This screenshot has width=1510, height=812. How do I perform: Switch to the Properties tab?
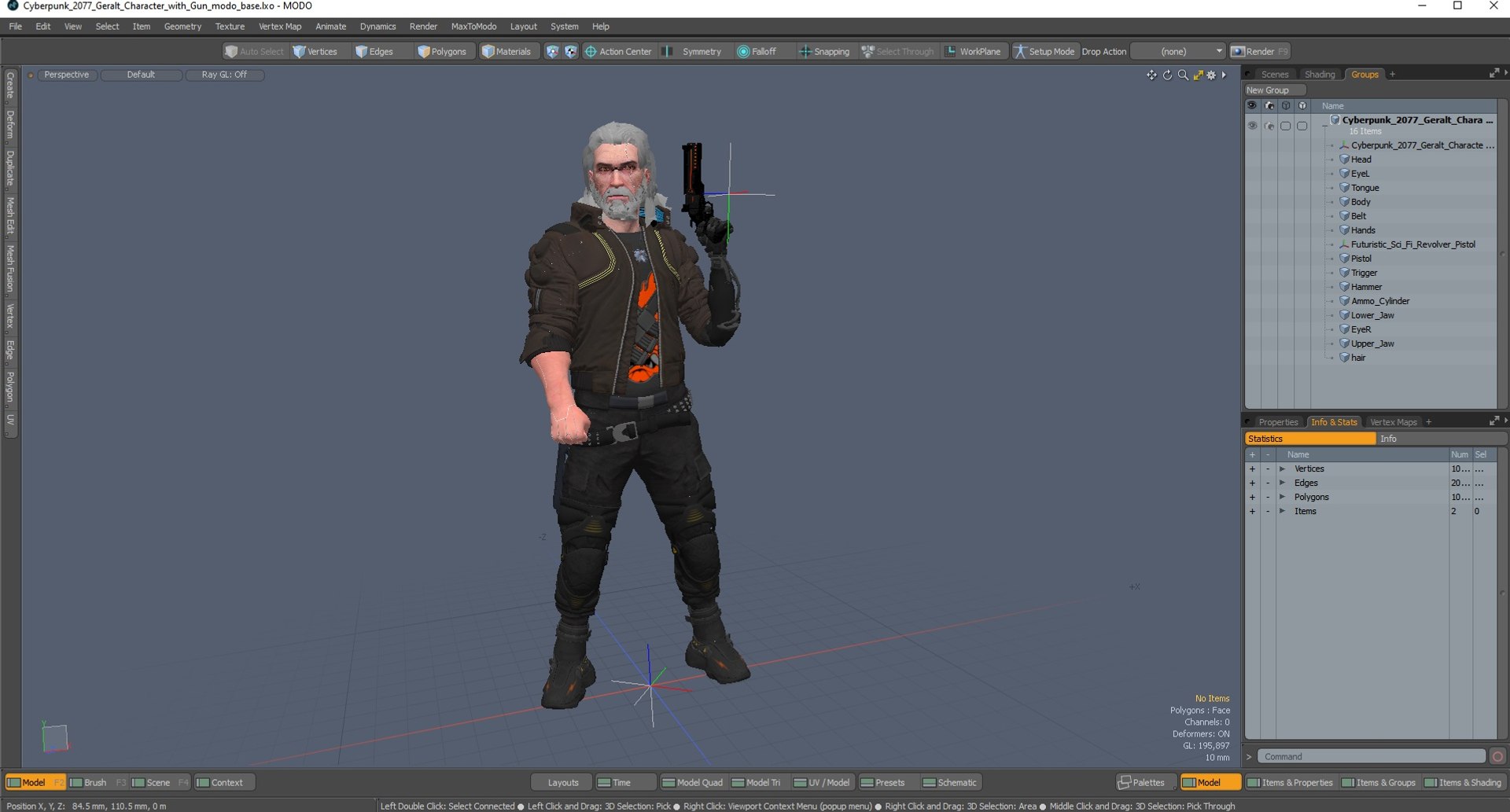point(1278,422)
